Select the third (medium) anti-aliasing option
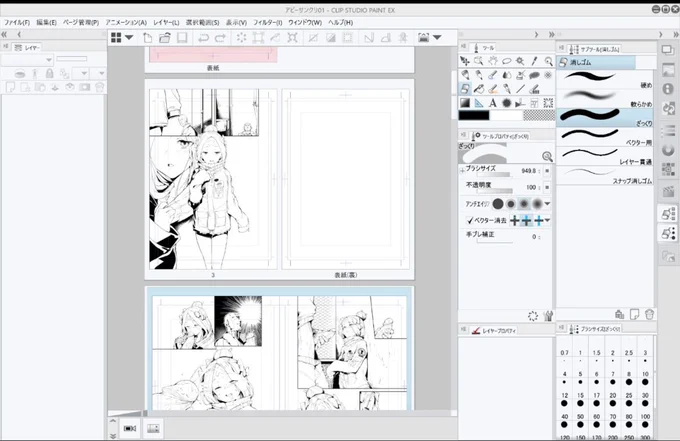The image size is (680, 441). pyautogui.click(x=524, y=203)
